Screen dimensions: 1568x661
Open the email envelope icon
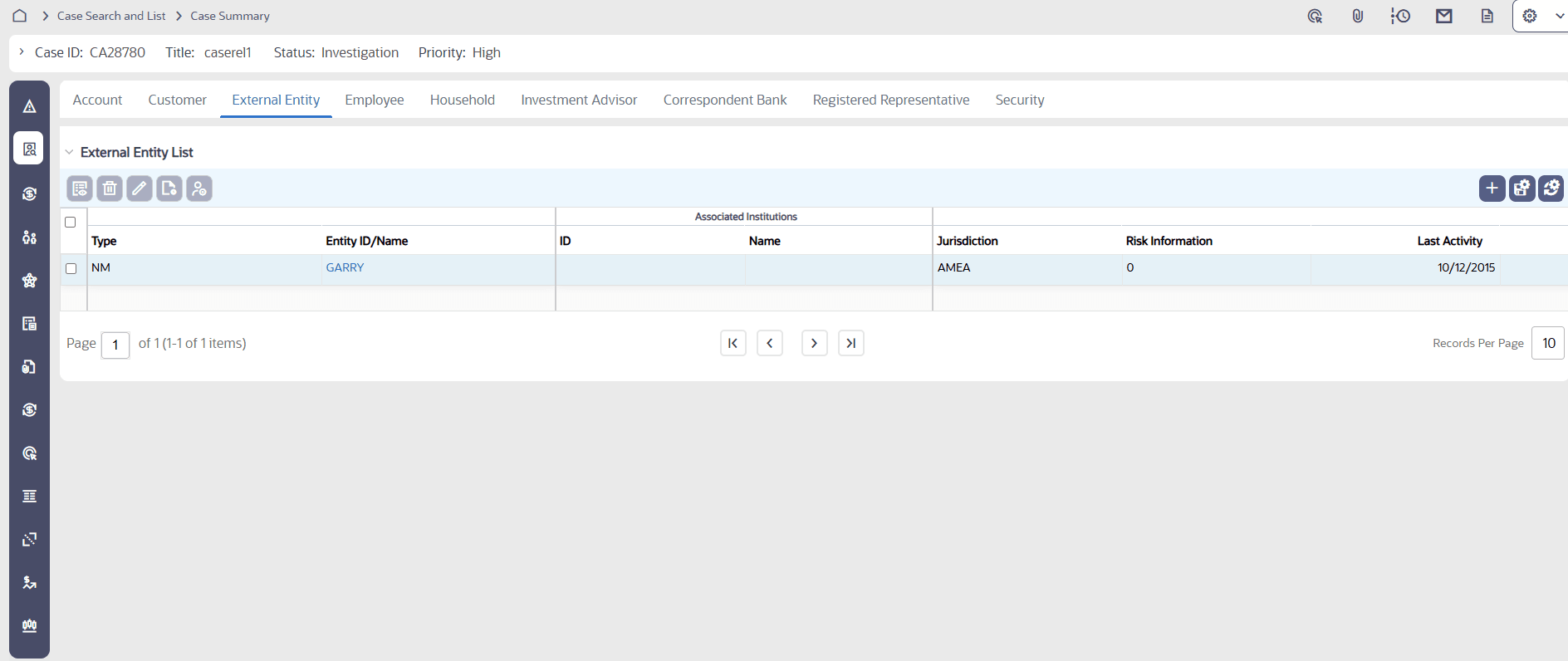point(1444,16)
